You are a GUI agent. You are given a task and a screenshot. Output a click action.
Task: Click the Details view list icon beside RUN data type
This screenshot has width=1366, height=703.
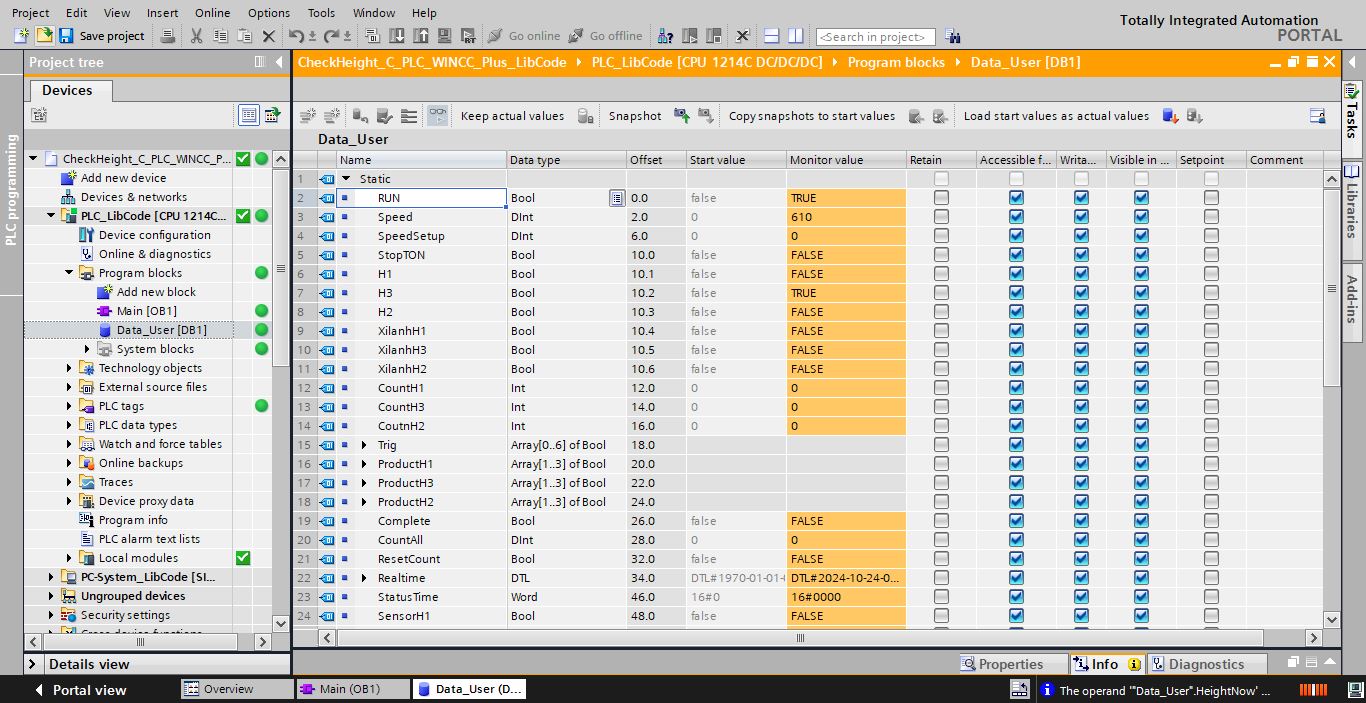(x=617, y=198)
